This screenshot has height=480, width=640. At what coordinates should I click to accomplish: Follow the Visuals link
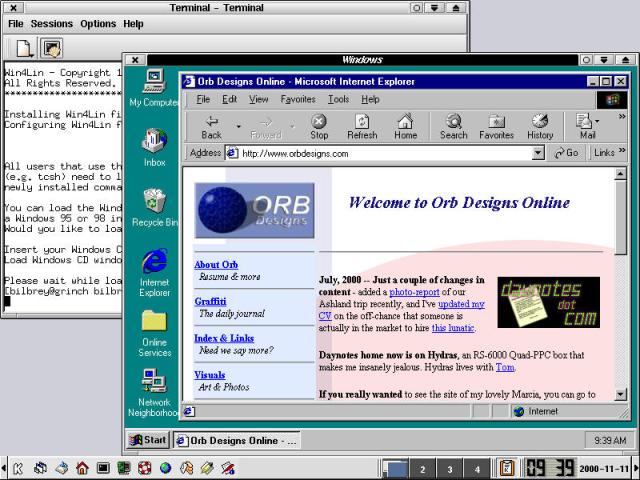point(210,375)
